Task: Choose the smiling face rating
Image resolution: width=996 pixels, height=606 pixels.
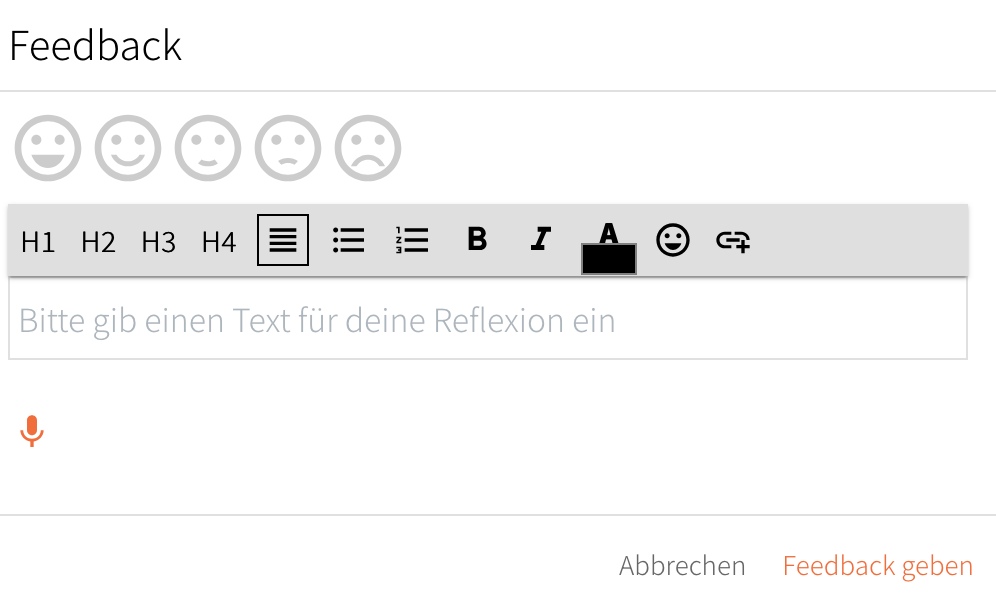Action: (128, 148)
